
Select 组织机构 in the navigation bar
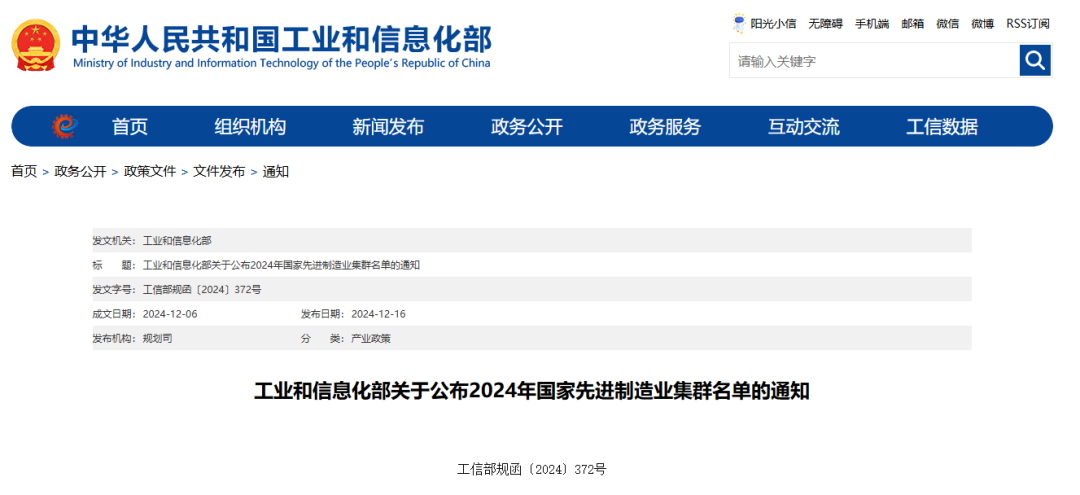(250, 127)
